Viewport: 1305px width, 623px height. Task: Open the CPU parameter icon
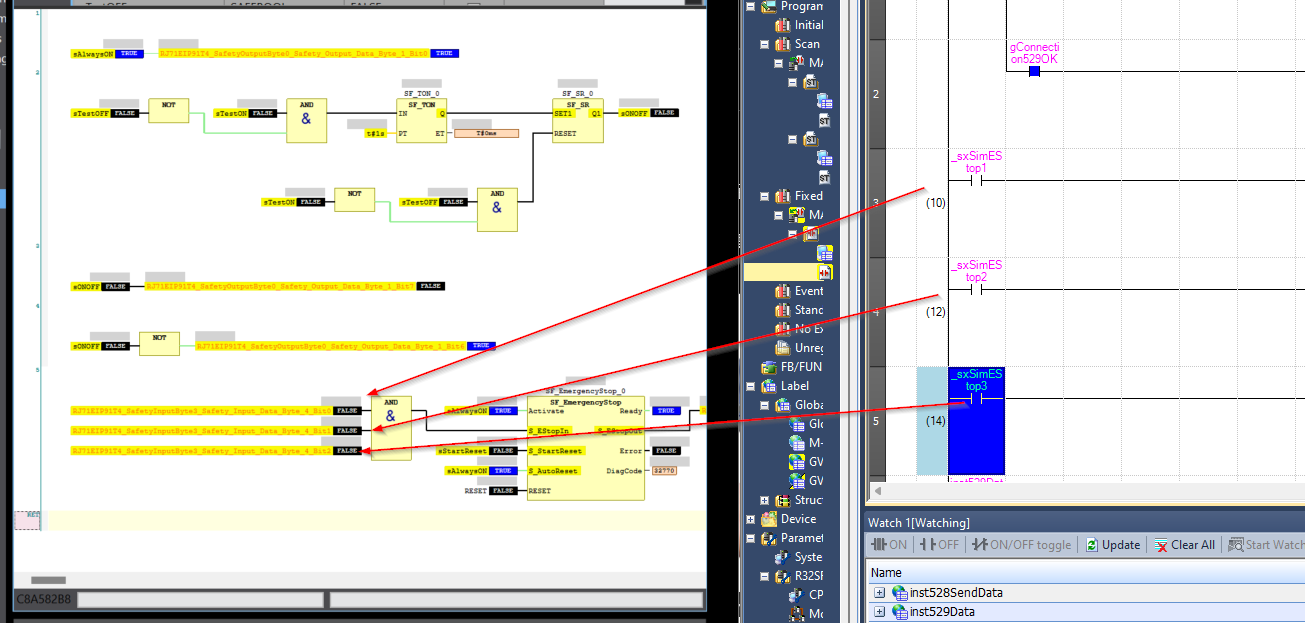click(797, 595)
